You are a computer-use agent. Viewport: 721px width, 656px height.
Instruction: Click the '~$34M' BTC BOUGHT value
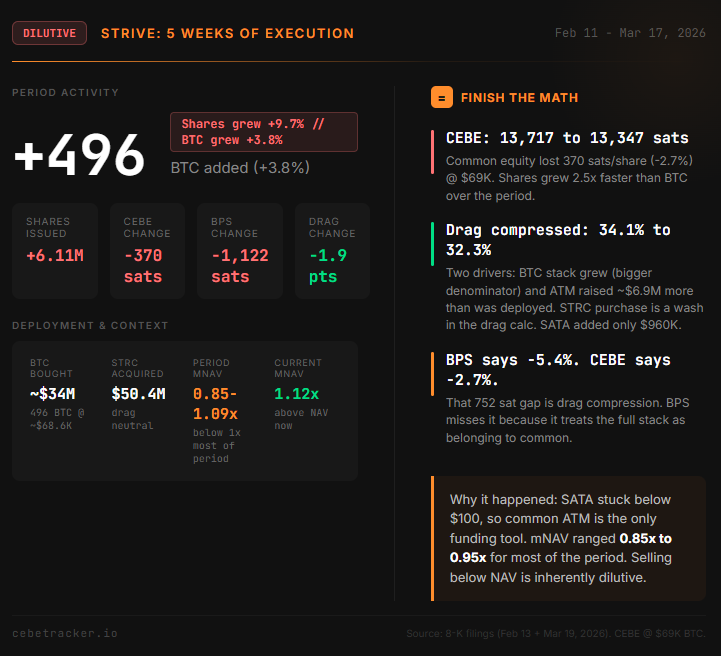(x=52, y=394)
